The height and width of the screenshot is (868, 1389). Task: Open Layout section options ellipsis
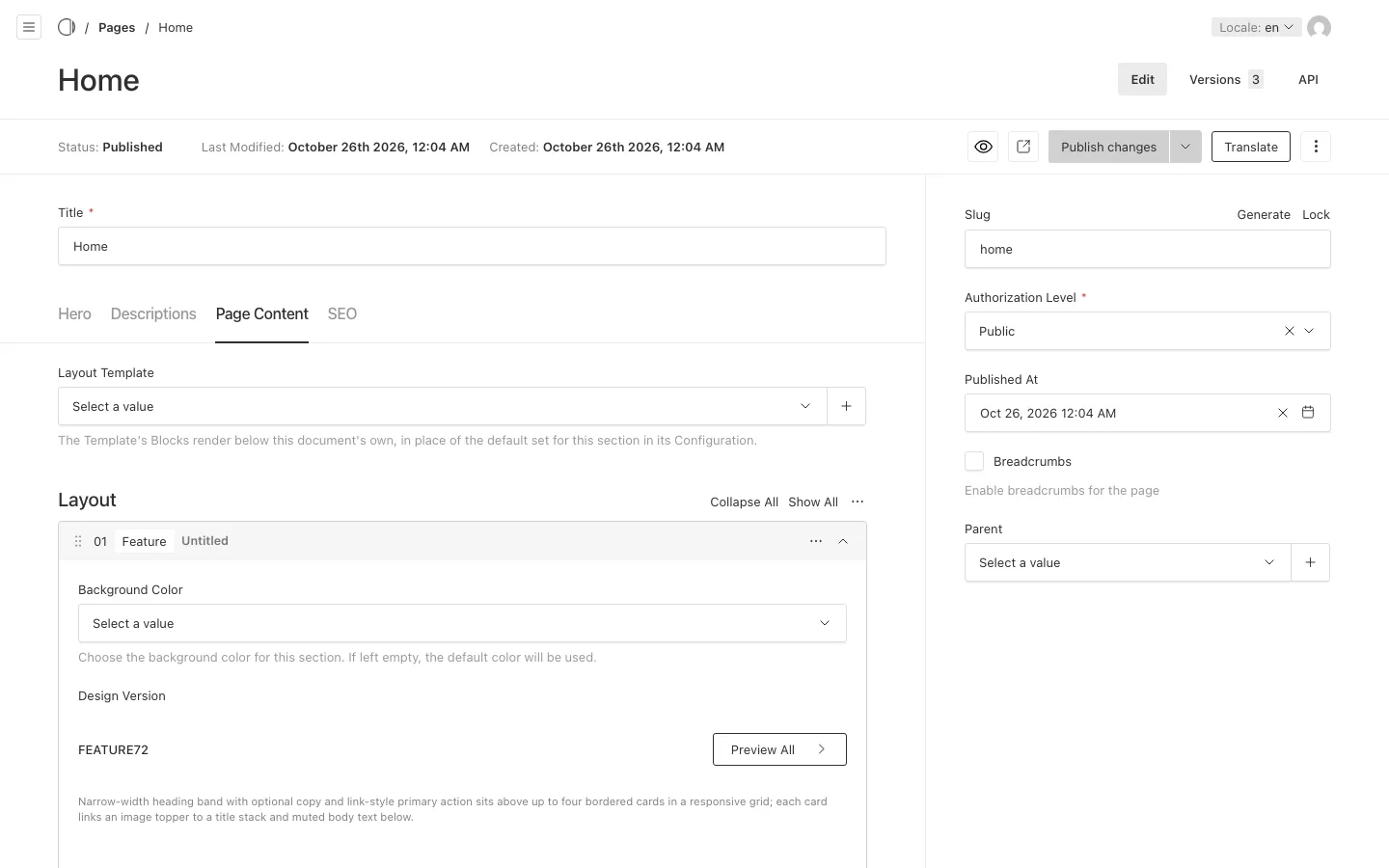pyautogui.click(x=858, y=502)
